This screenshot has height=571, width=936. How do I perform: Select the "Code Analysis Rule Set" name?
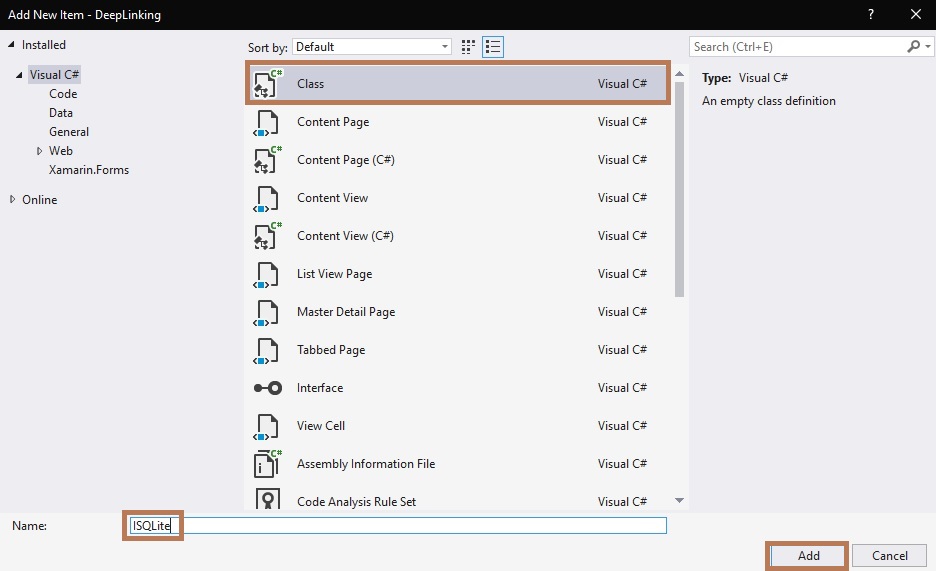(x=356, y=502)
